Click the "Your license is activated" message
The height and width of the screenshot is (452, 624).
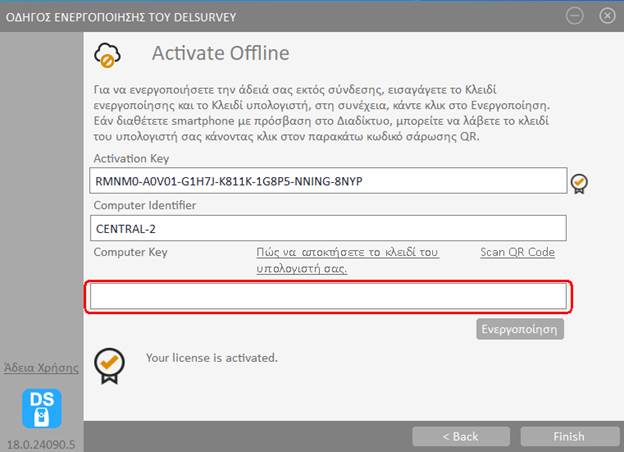tap(211, 357)
